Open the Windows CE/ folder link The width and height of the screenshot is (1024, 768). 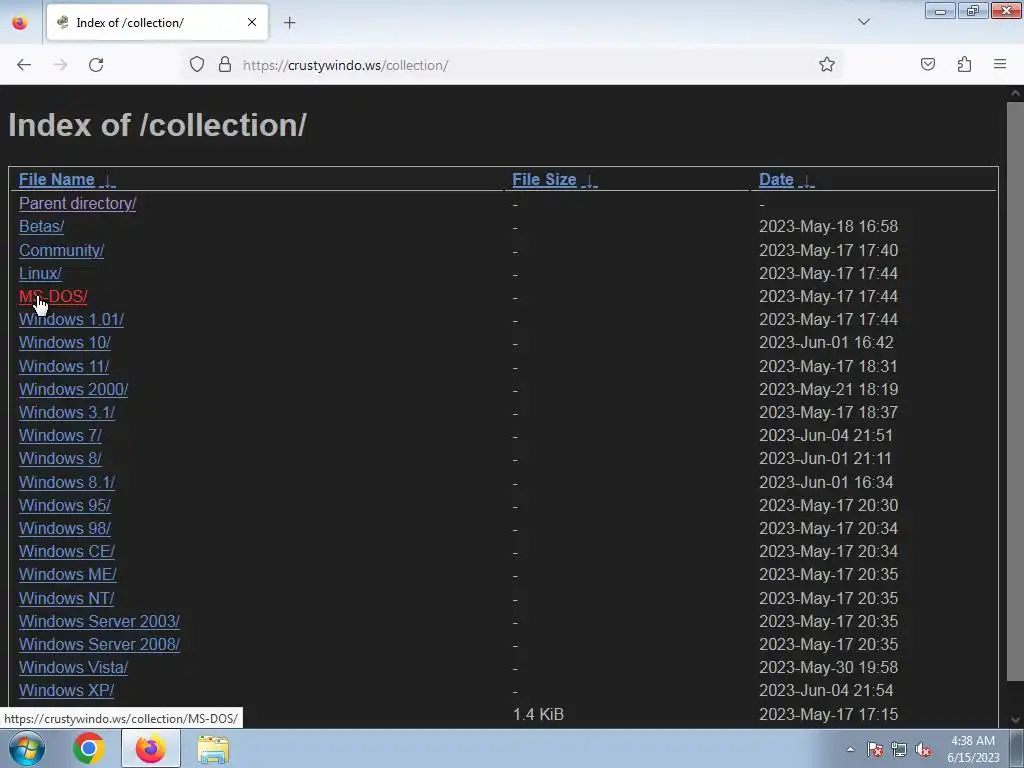point(67,552)
